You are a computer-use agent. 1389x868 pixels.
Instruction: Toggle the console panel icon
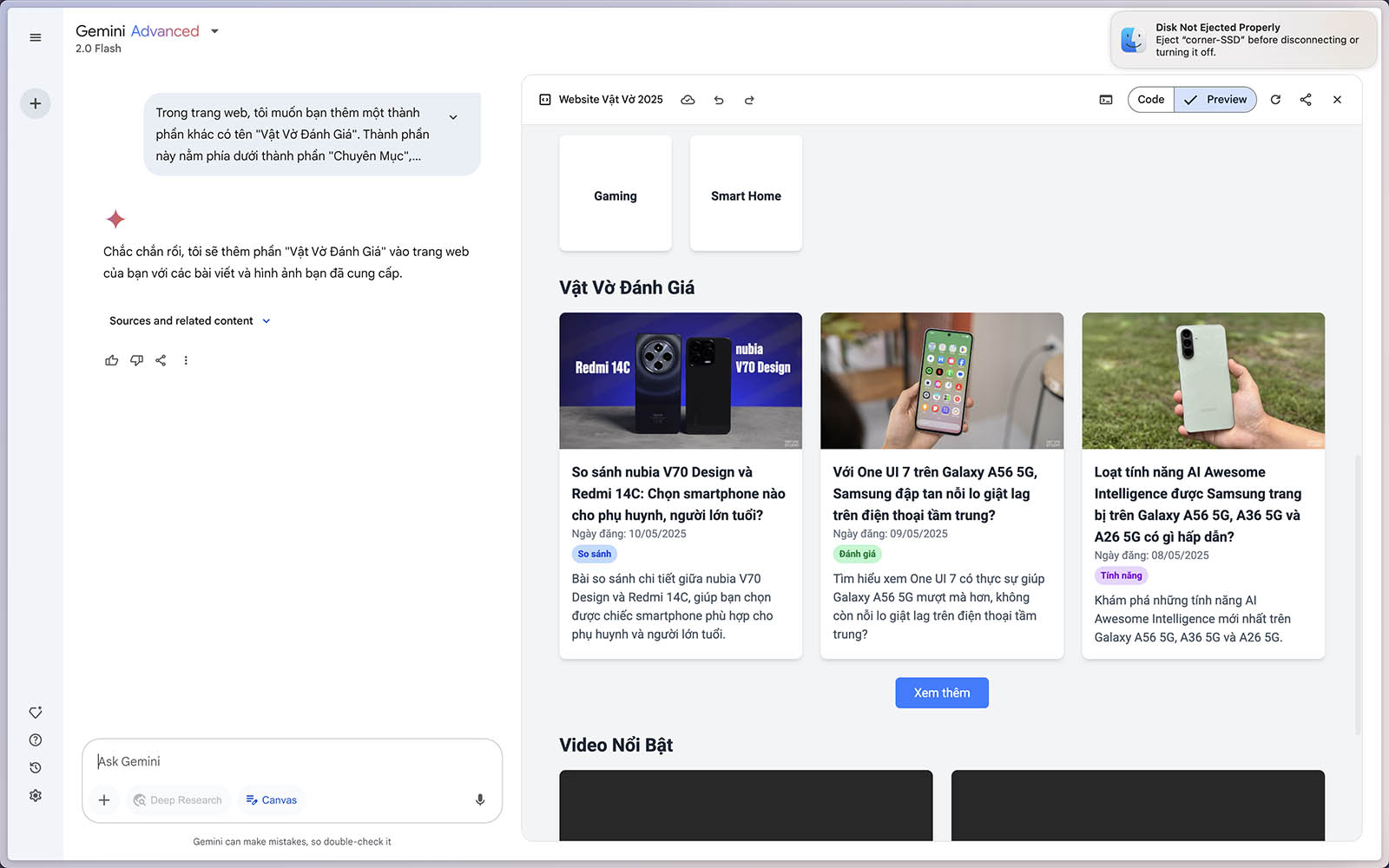pos(1106,100)
